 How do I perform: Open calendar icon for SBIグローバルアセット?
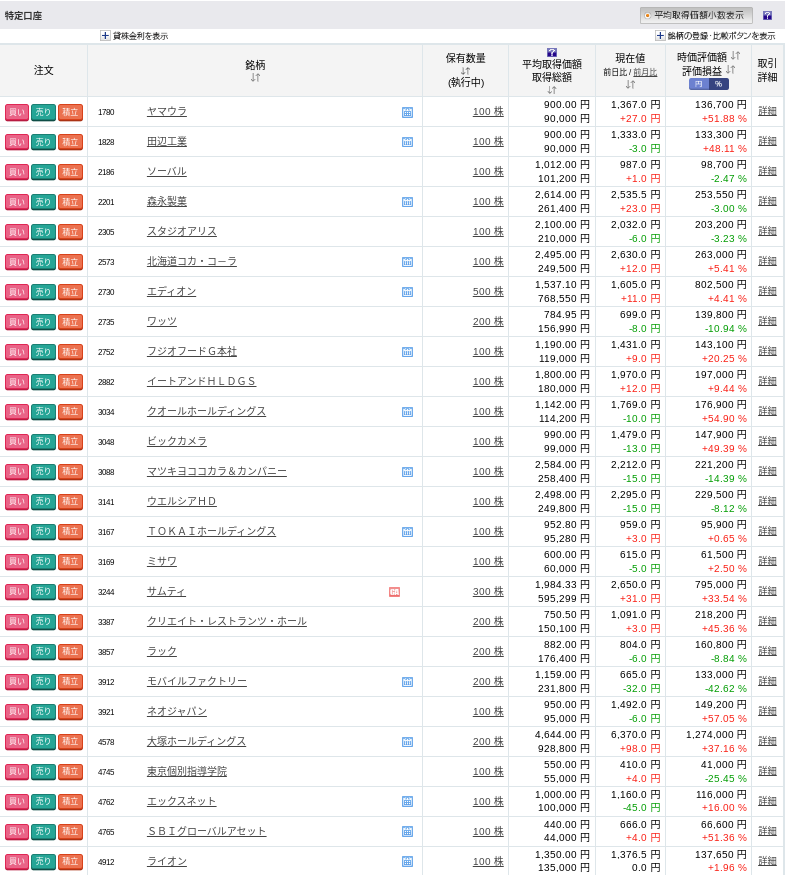click(x=408, y=831)
